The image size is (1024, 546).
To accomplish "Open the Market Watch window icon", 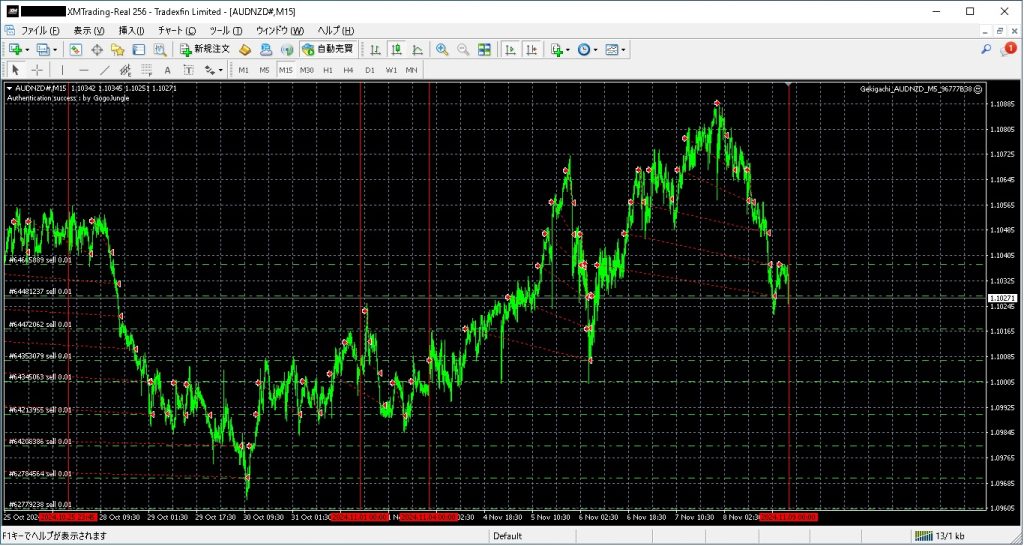I will (x=76, y=49).
